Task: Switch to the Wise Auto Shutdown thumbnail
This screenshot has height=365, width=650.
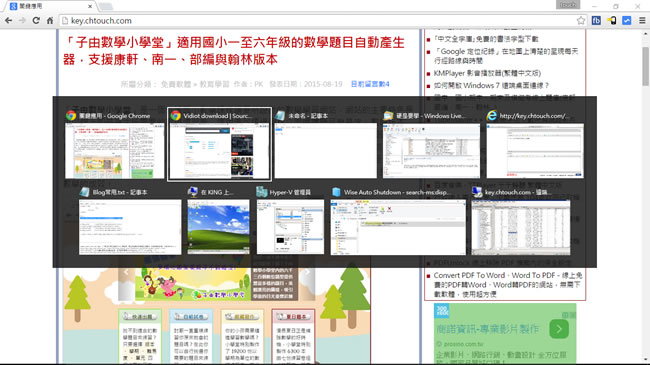Action: 398,227
